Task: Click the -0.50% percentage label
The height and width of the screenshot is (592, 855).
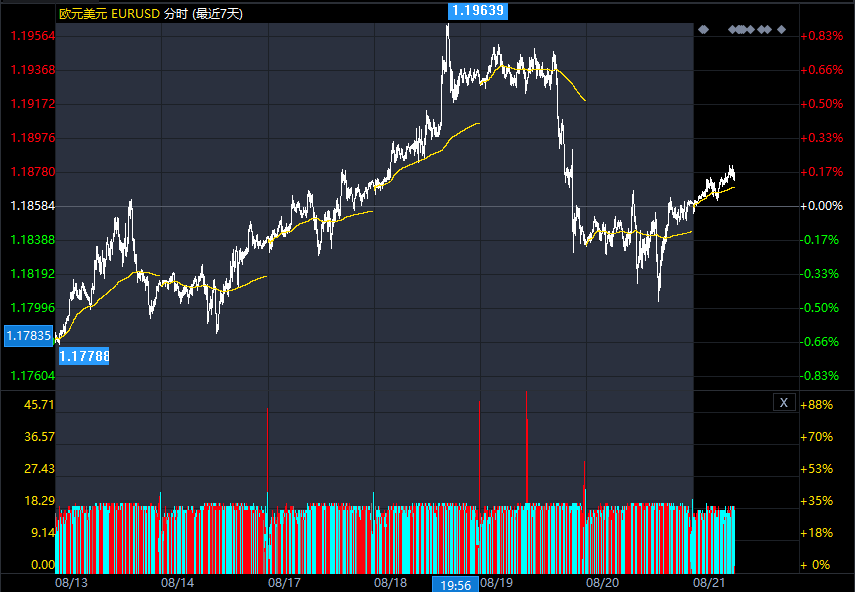Action: point(820,308)
